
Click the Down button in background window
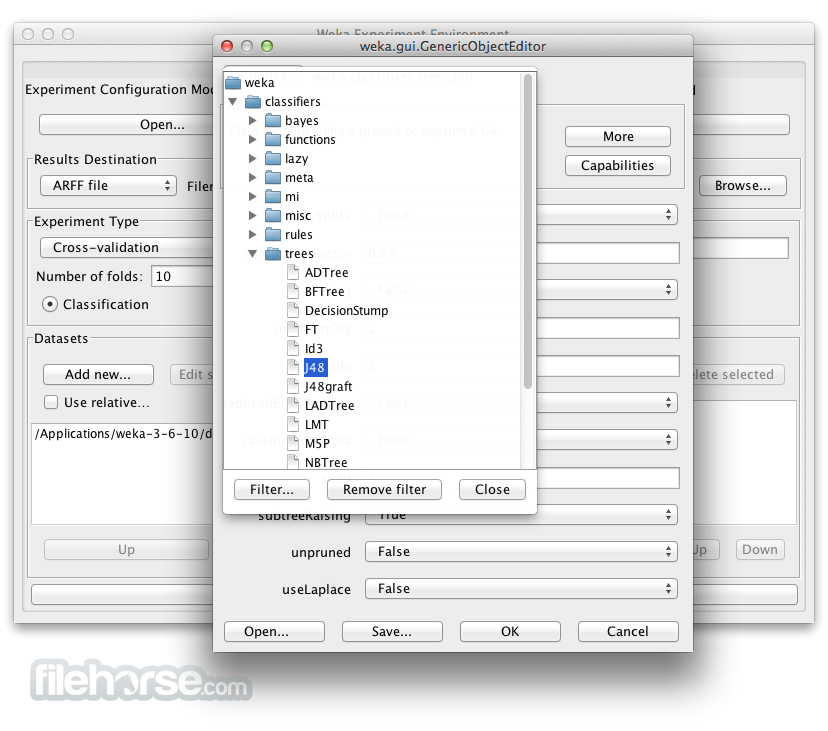click(760, 550)
